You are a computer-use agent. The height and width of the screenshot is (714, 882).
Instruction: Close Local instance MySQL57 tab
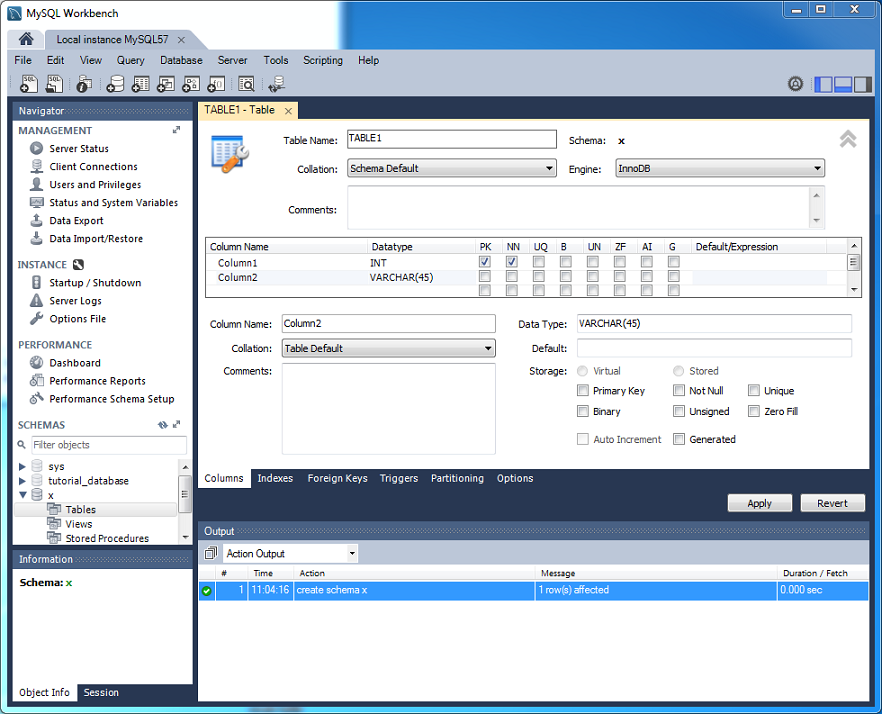pyautogui.click(x=181, y=40)
